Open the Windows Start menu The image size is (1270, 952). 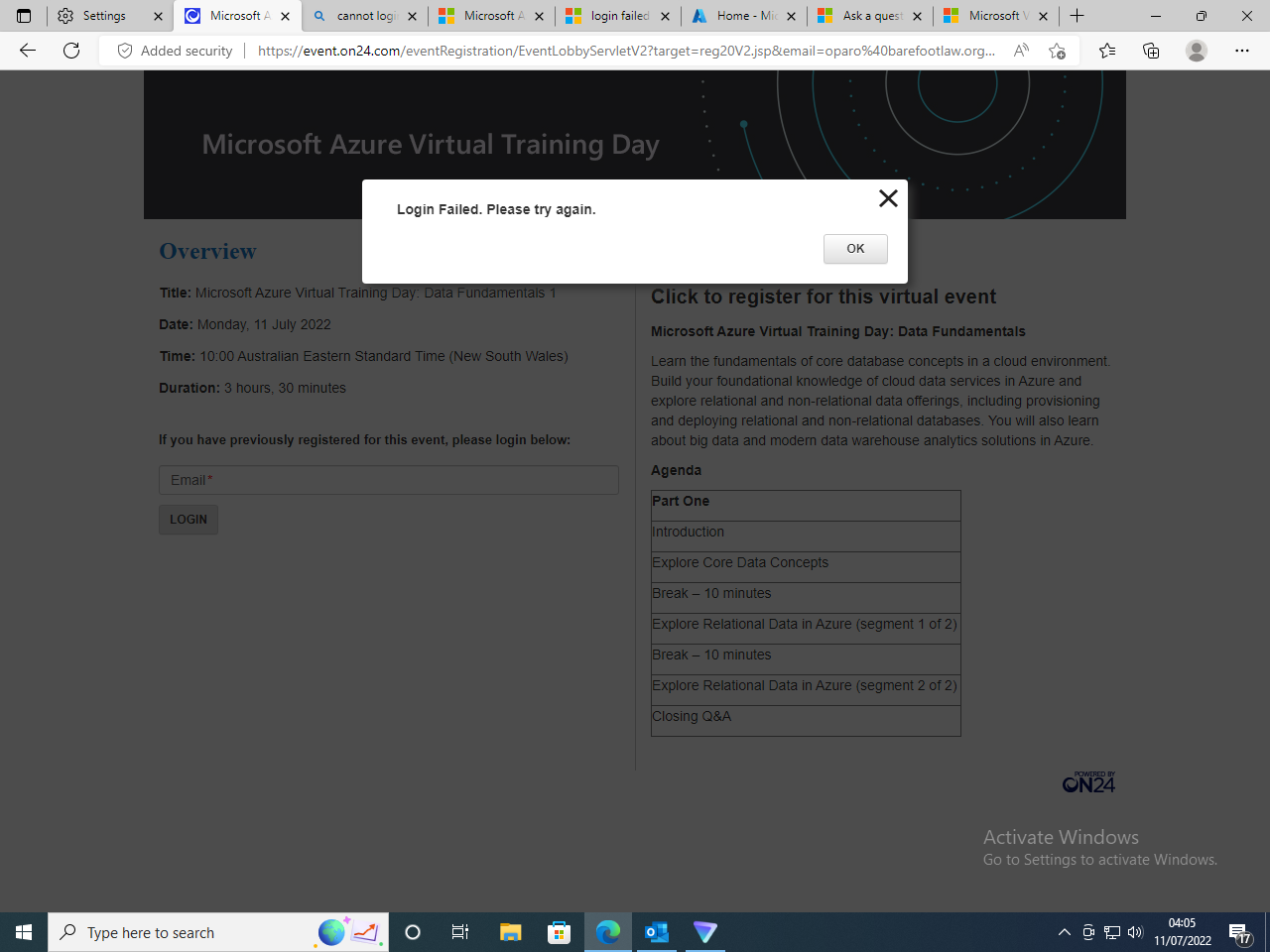(24, 932)
